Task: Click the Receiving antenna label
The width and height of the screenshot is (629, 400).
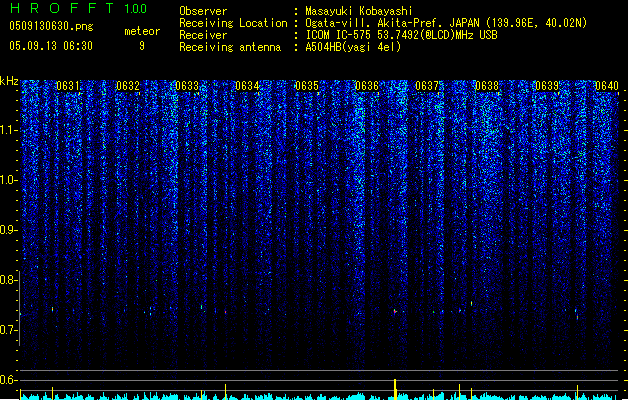Action: click(230, 47)
